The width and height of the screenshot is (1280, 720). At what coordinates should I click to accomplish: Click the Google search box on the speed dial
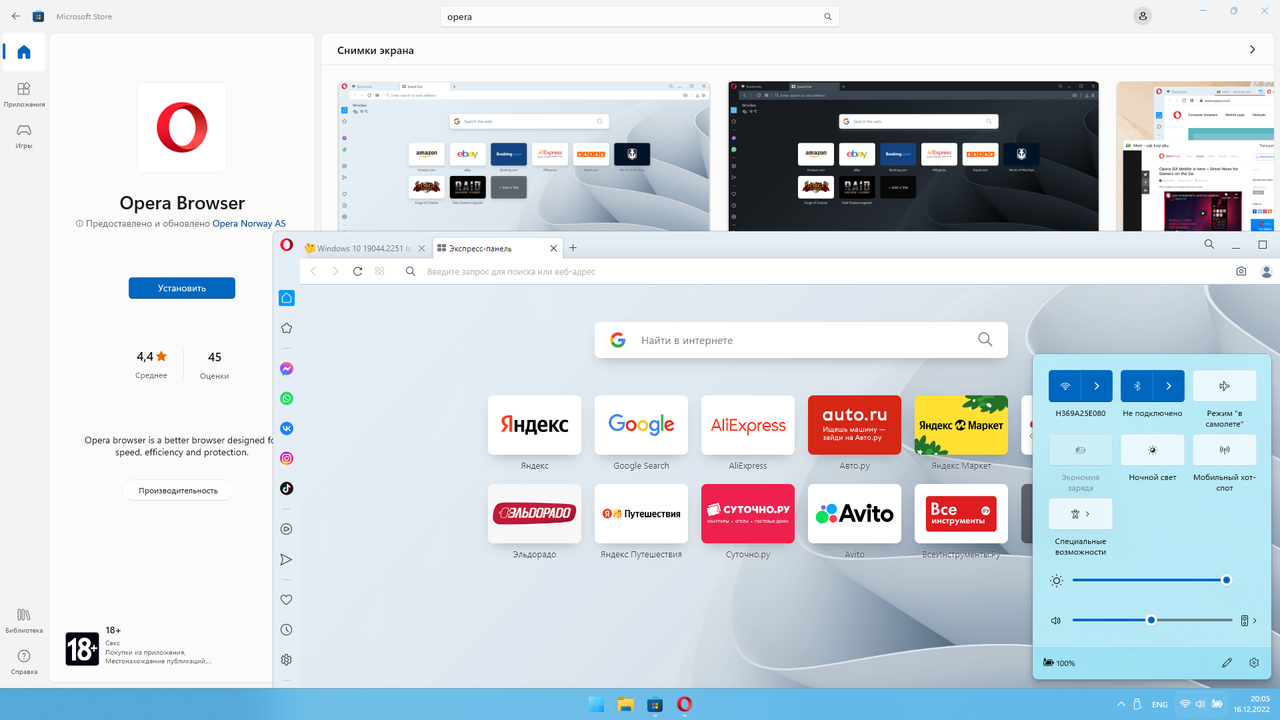(x=801, y=340)
